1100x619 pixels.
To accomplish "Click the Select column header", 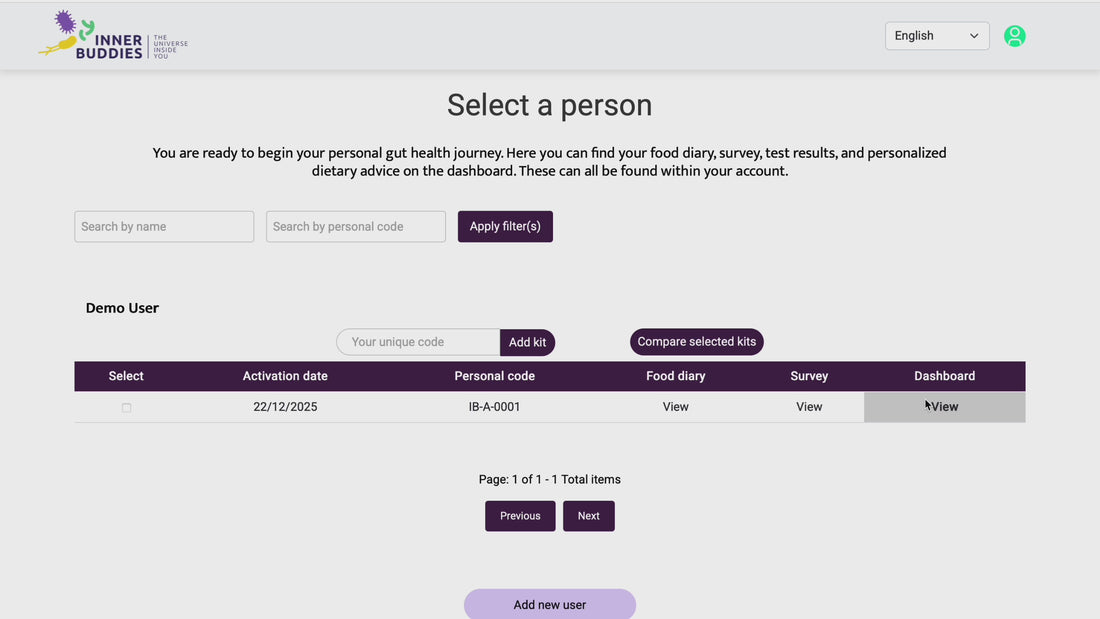I will click(x=126, y=376).
